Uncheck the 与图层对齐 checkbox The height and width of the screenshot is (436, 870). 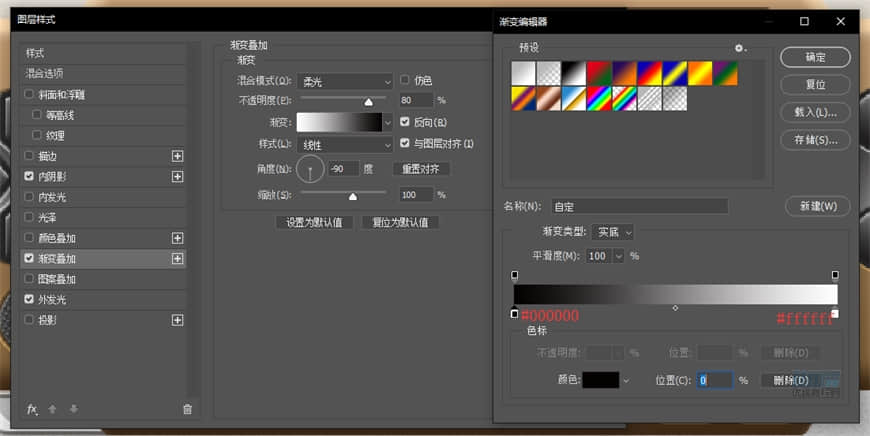pos(404,143)
